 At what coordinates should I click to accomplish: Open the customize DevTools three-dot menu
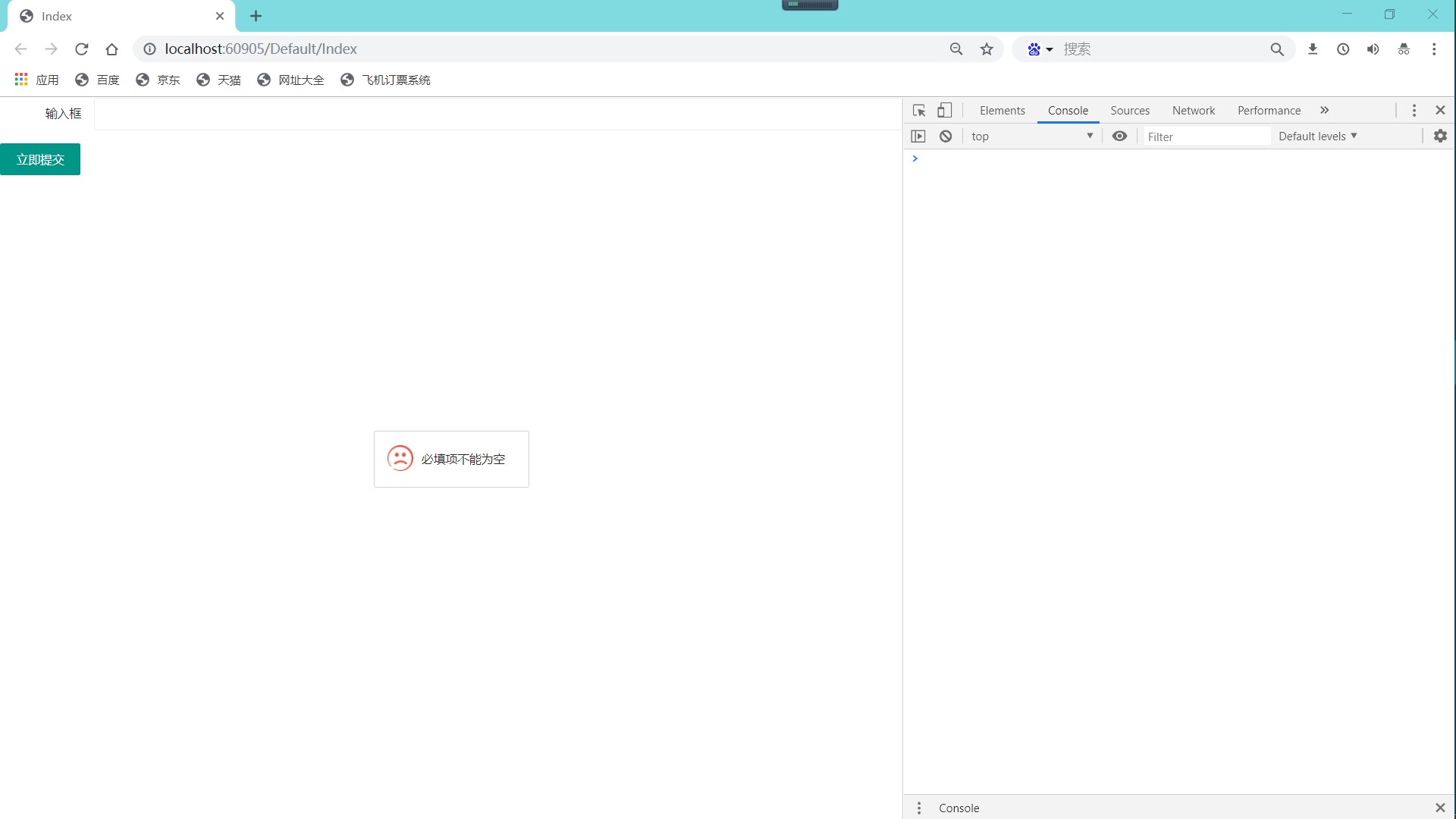[1414, 110]
